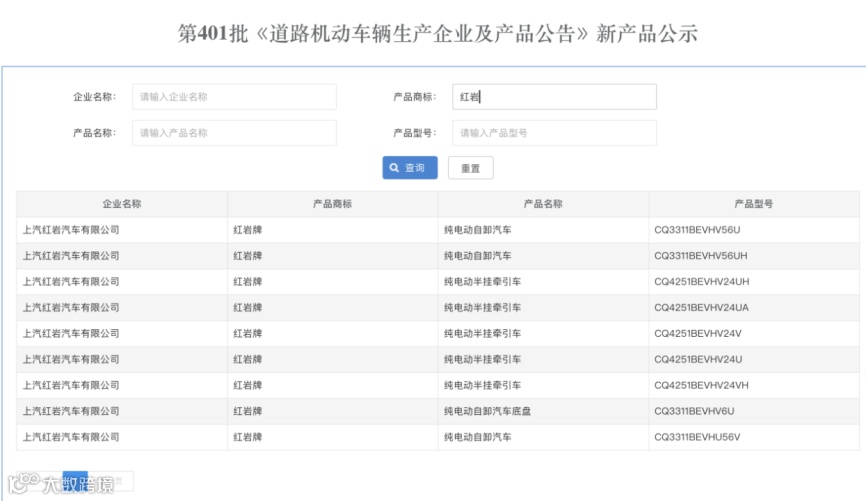Focus the 产品型号 input field
The height and width of the screenshot is (501, 866).
(x=554, y=133)
